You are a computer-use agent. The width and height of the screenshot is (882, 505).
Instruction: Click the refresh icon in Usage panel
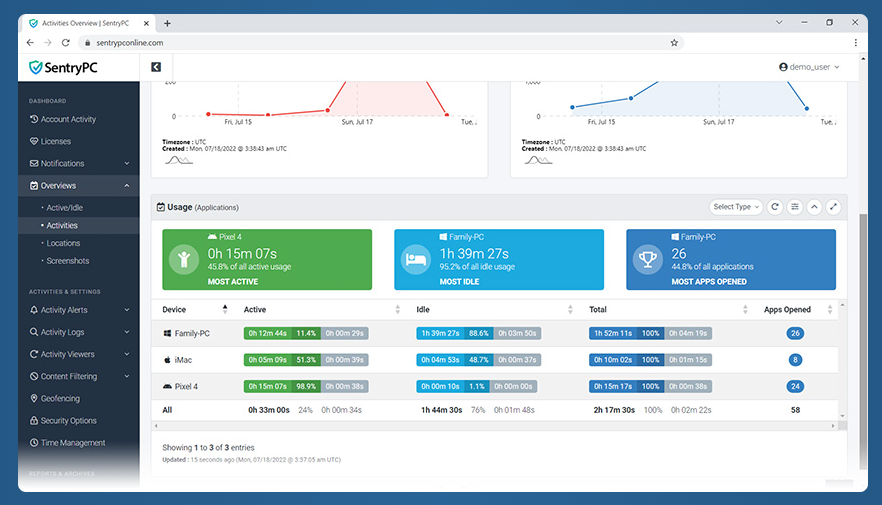[x=775, y=207]
